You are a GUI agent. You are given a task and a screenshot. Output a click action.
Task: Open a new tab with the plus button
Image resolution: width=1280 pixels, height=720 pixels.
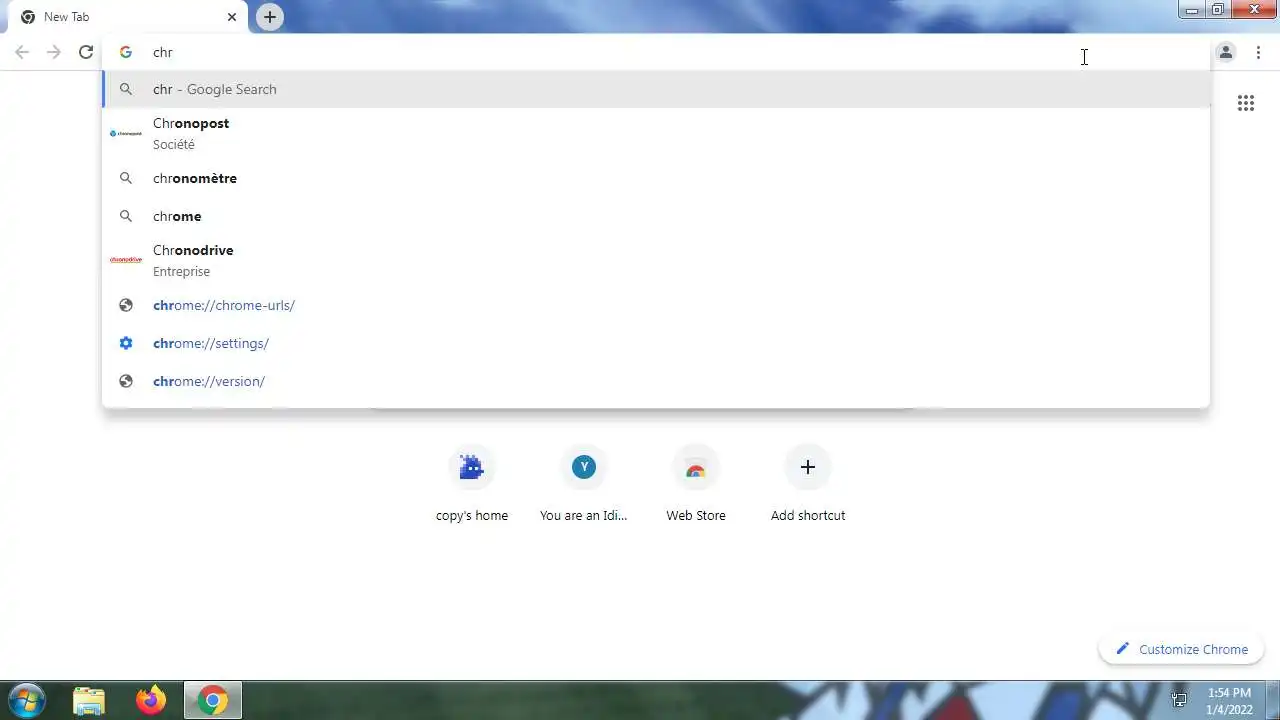tap(270, 17)
